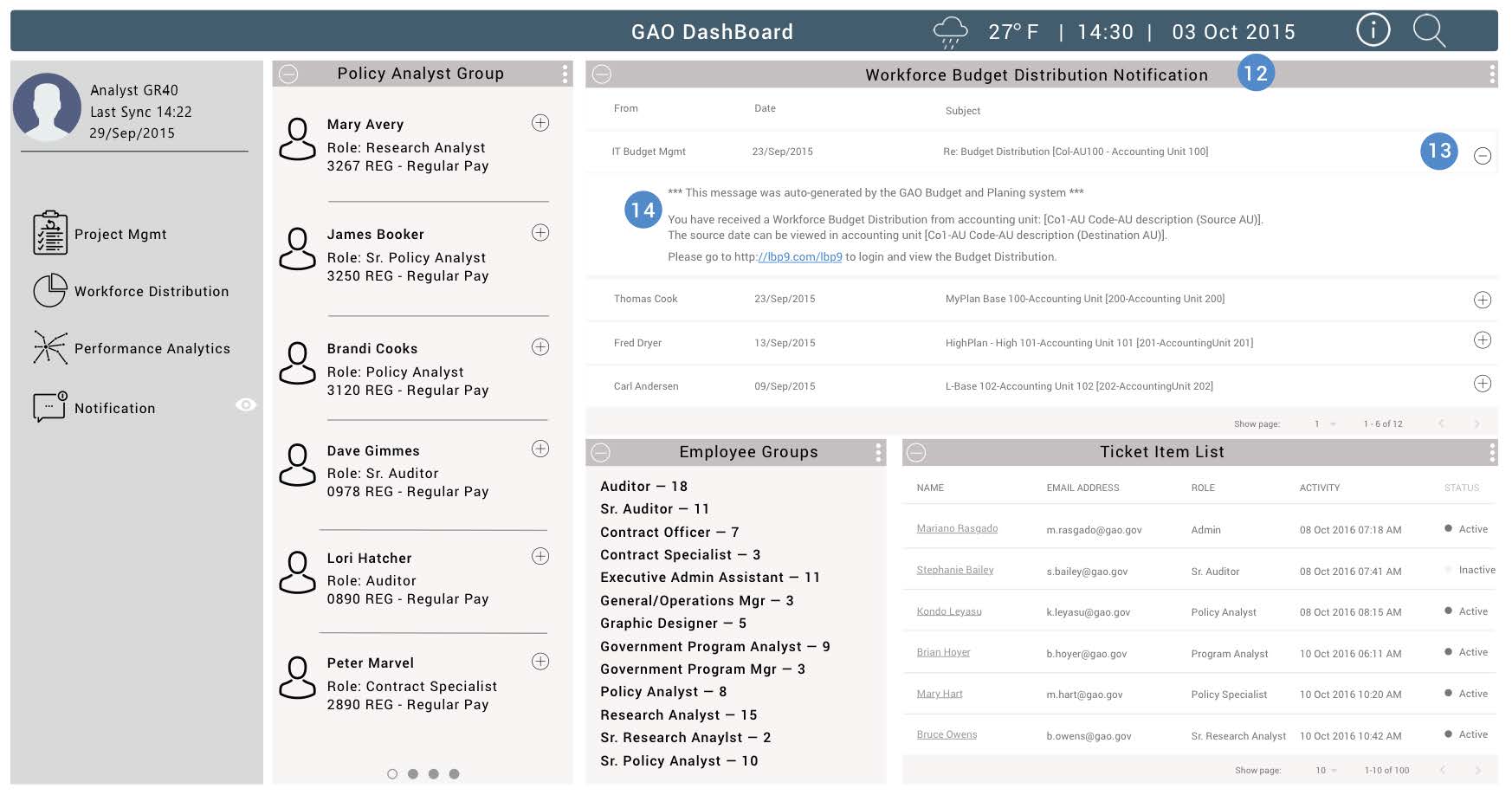Screen dimensions: 1512x795
Task: Toggle the Notification eye visibility icon
Action: coord(246,404)
